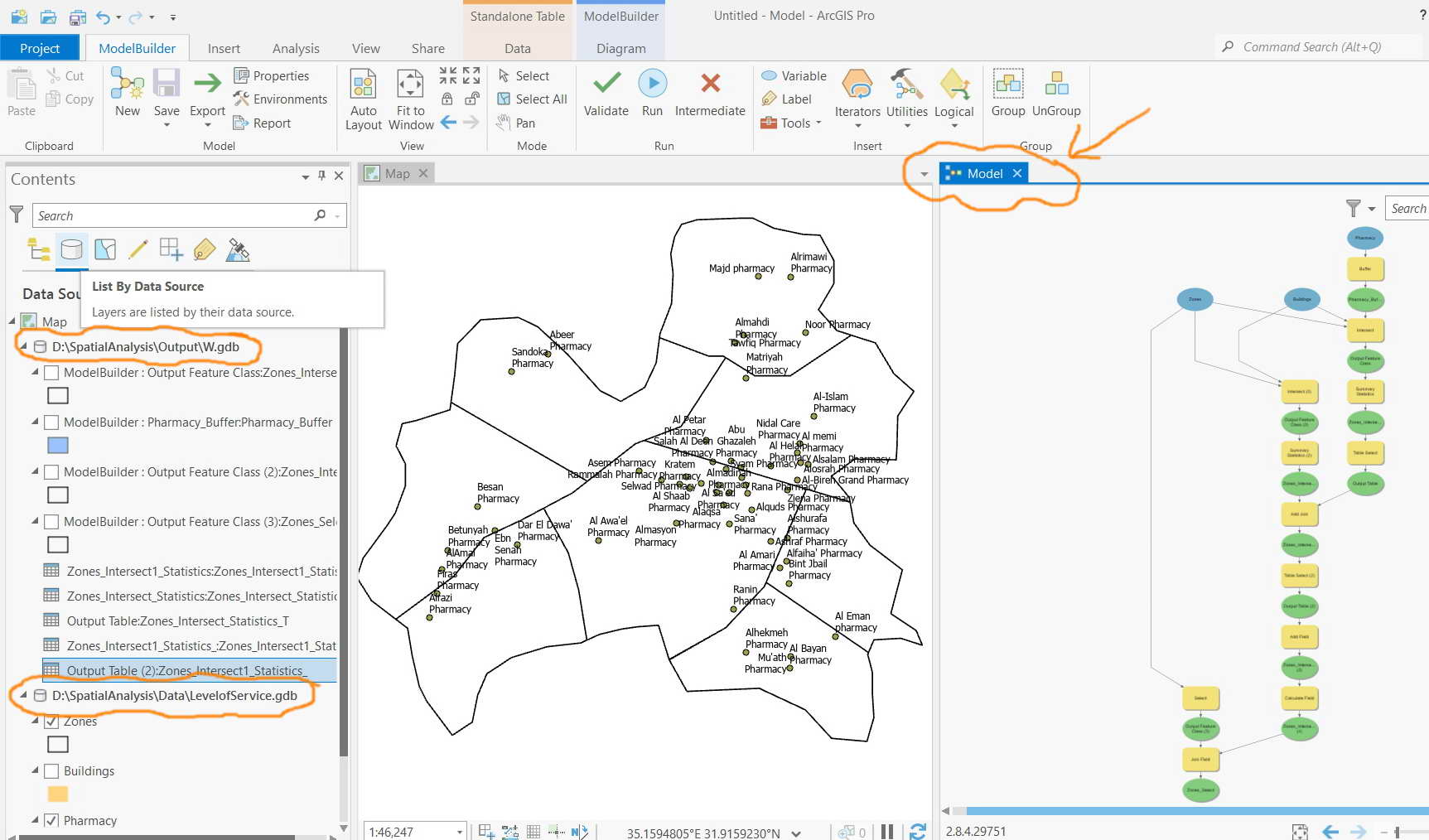
Task: Click List By Data Source icon
Action: click(x=72, y=249)
